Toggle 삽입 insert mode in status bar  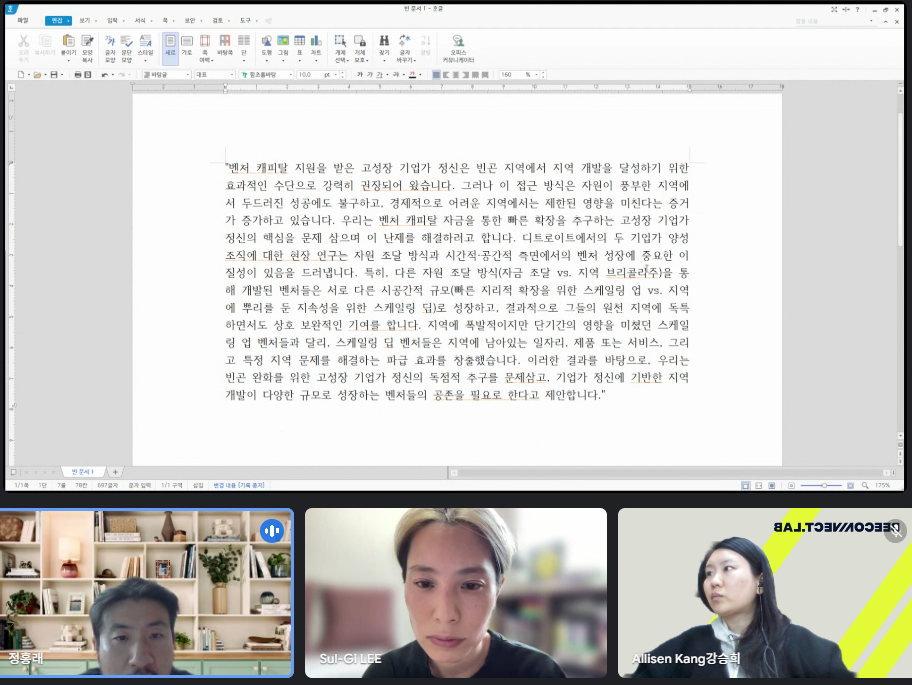(x=198, y=485)
